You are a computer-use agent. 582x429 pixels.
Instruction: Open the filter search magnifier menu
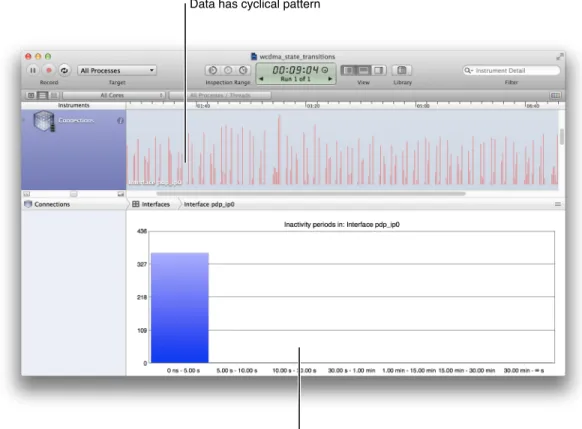468,71
